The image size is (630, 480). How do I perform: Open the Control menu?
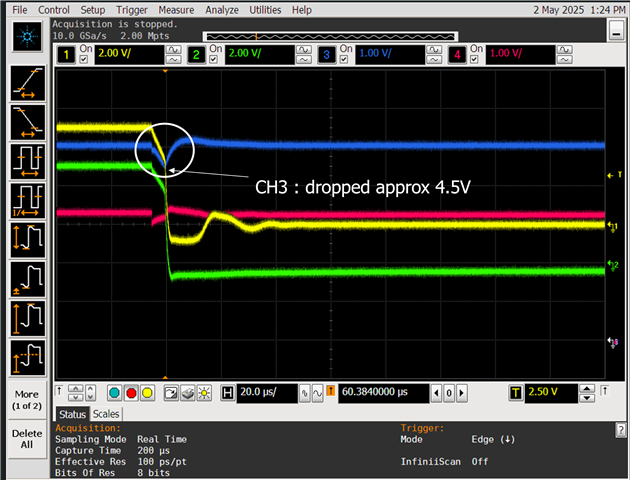click(x=54, y=10)
